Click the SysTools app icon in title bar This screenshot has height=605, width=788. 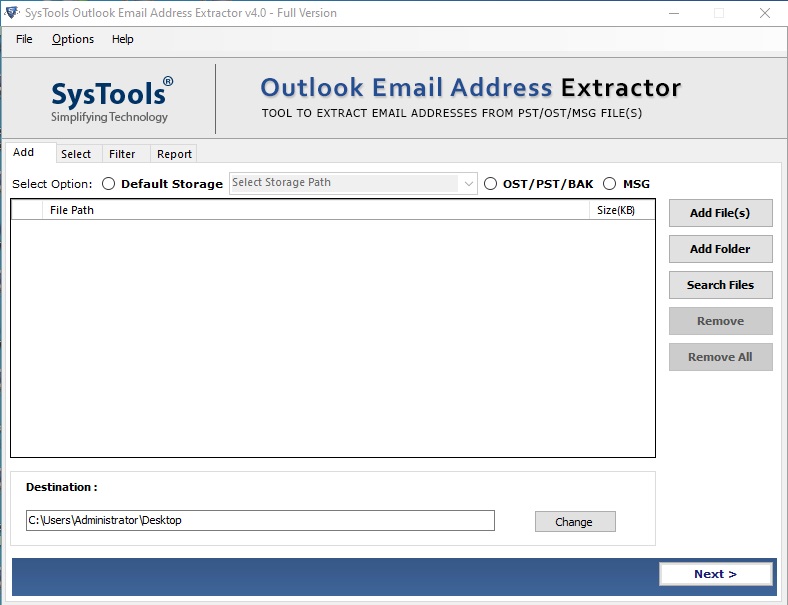click(12, 13)
